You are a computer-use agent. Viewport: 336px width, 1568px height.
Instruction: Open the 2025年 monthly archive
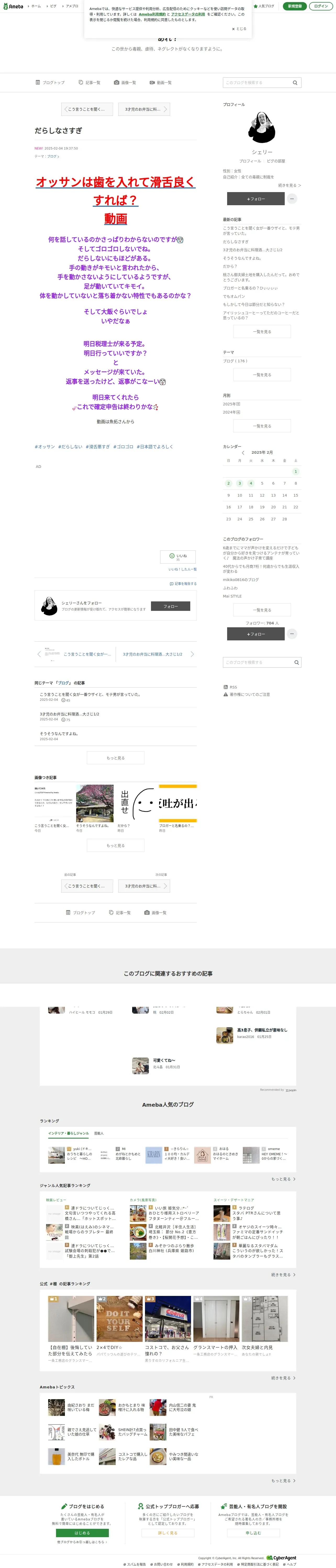coord(232,404)
